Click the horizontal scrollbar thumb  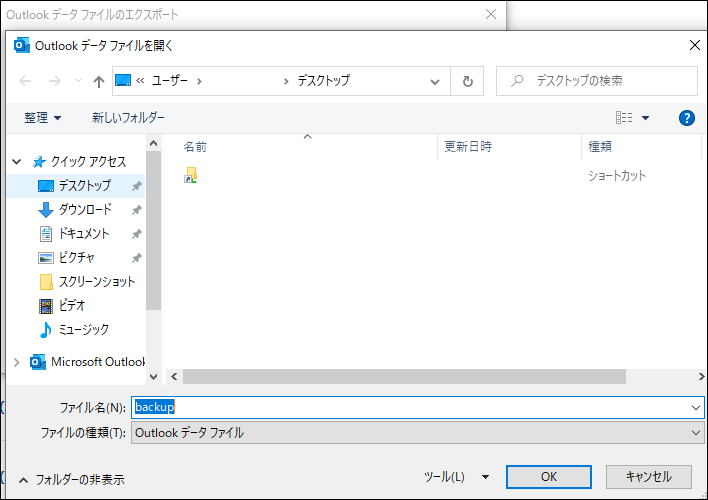tap(404, 376)
